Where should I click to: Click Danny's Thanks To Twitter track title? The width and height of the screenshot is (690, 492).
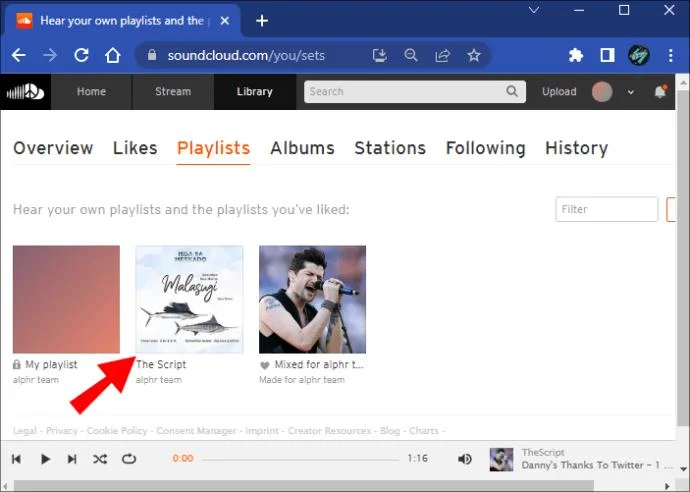[x=597, y=465]
